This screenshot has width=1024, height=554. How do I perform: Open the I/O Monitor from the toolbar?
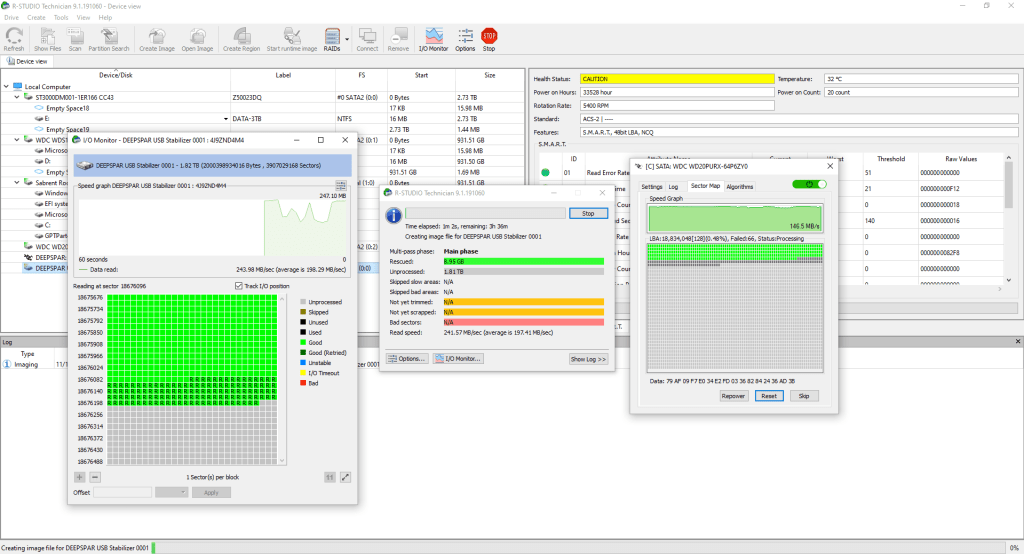pos(433,39)
